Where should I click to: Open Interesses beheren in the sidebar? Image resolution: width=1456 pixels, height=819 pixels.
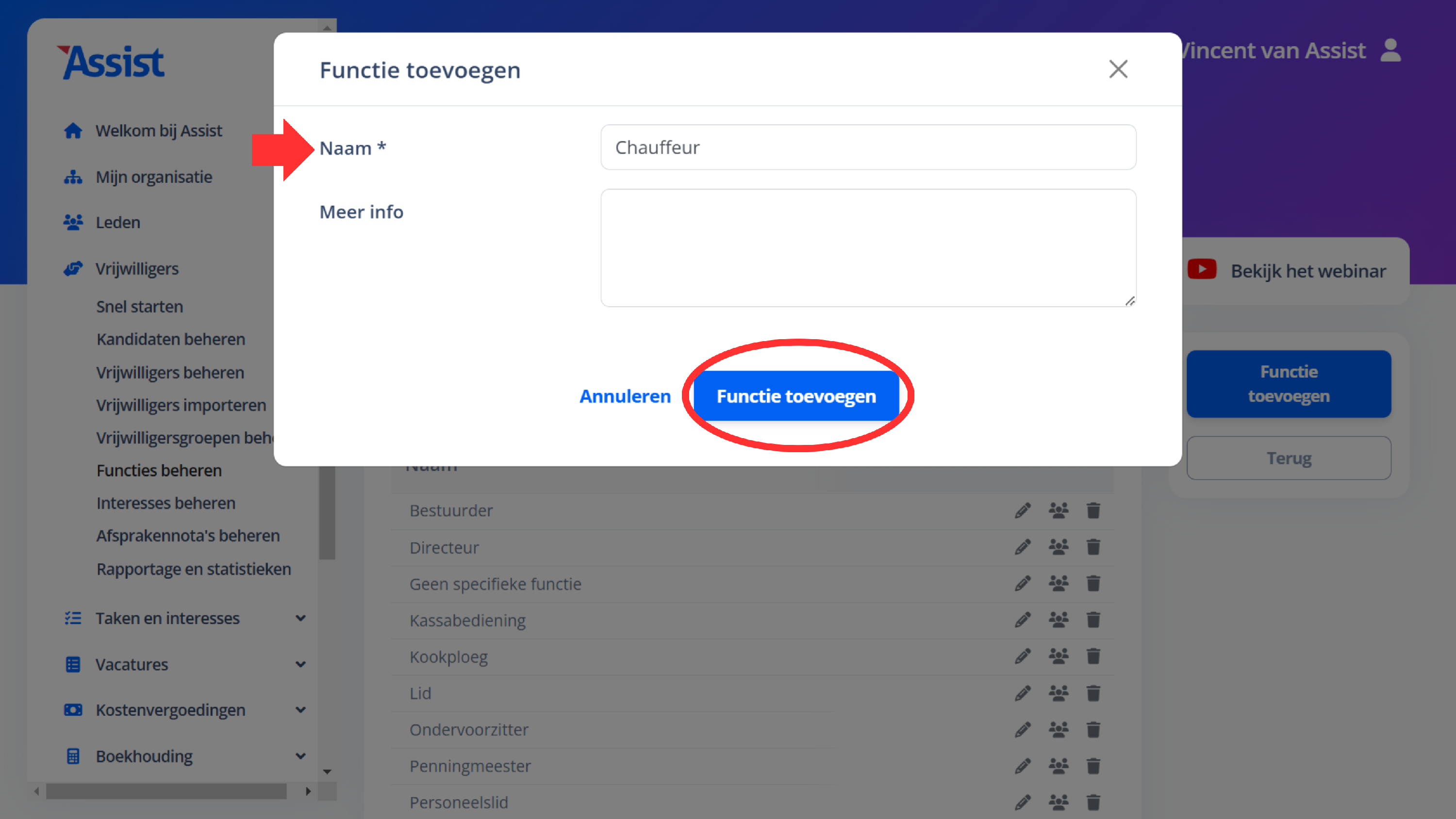coord(165,503)
